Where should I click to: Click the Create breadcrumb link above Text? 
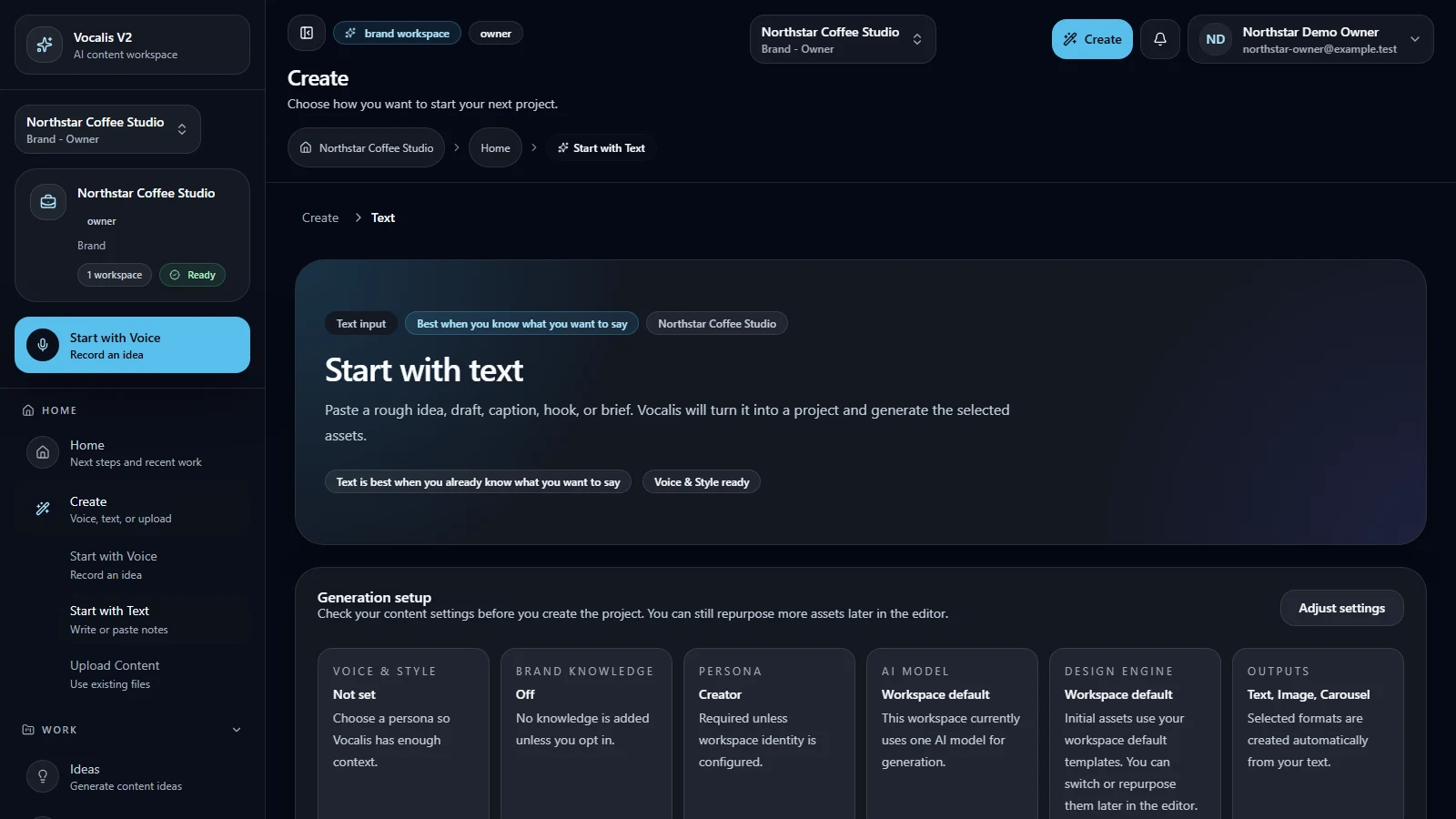pos(320,217)
